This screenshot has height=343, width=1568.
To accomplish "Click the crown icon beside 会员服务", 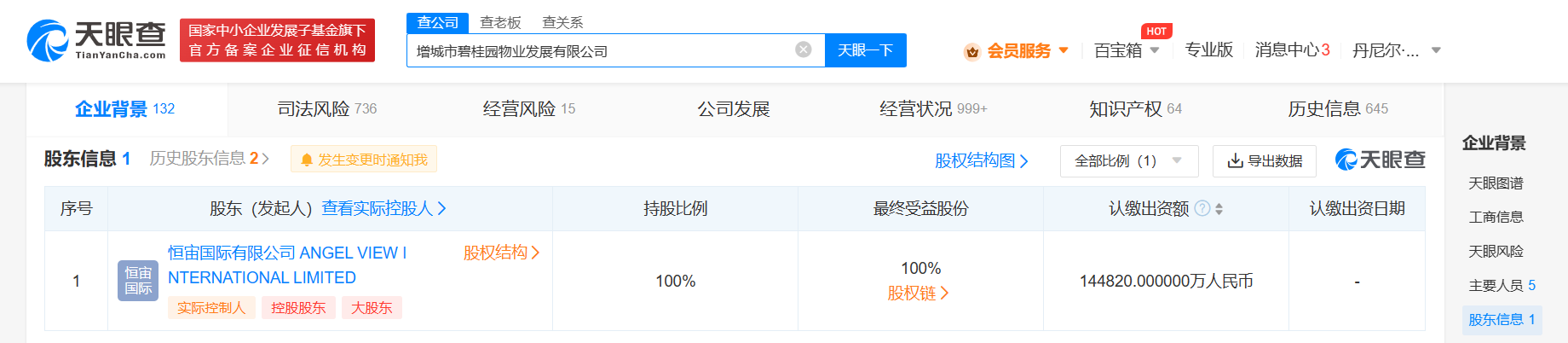I will tap(971, 52).
